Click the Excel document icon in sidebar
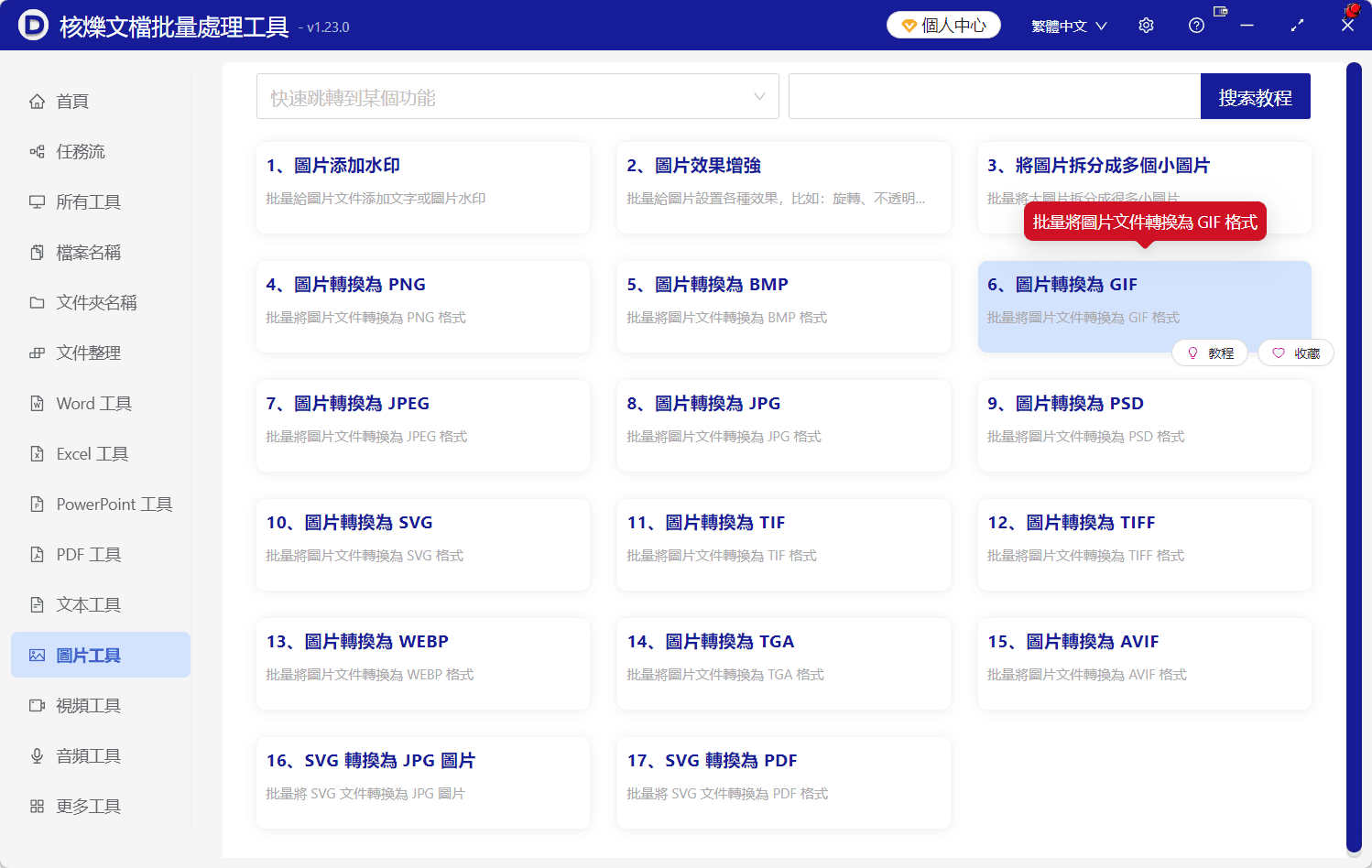Image resolution: width=1372 pixels, height=868 pixels. 37,453
